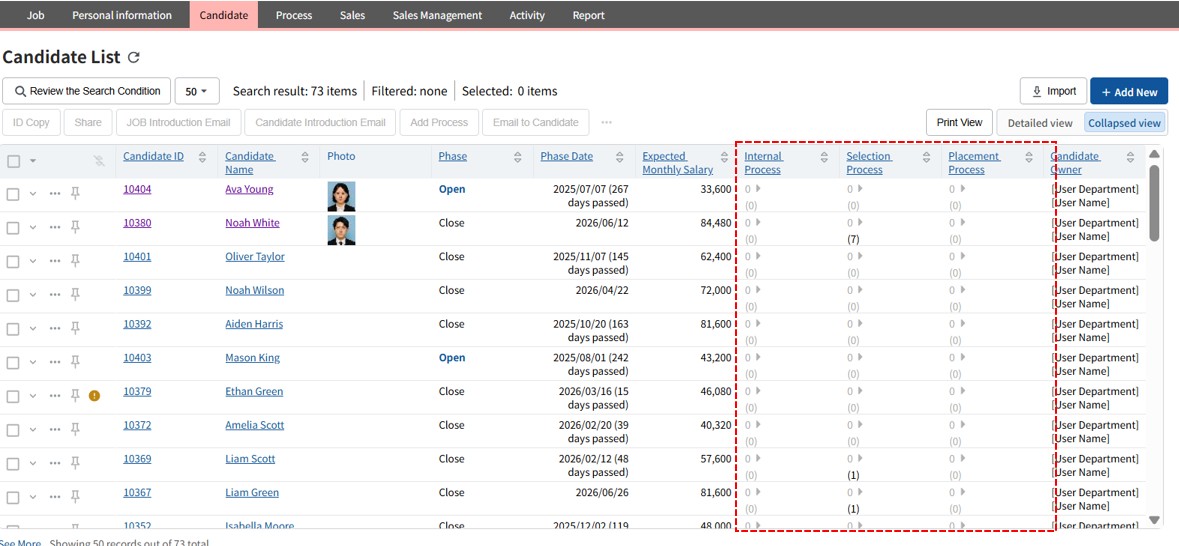Open the 50 items-per-page dropdown
The width and height of the screenshot is (1179, 546).
coord(197,91)
